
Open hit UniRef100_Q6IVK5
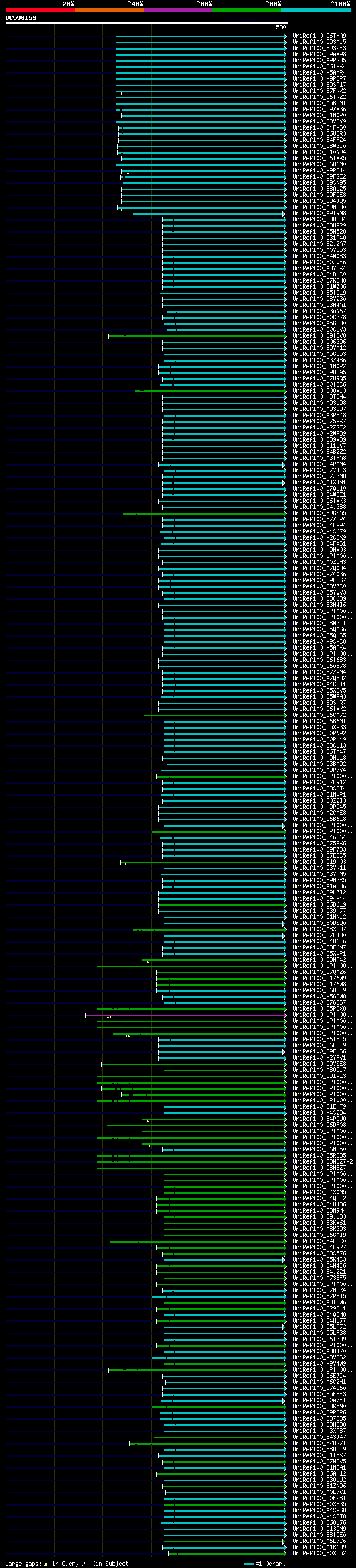point(319,159)
